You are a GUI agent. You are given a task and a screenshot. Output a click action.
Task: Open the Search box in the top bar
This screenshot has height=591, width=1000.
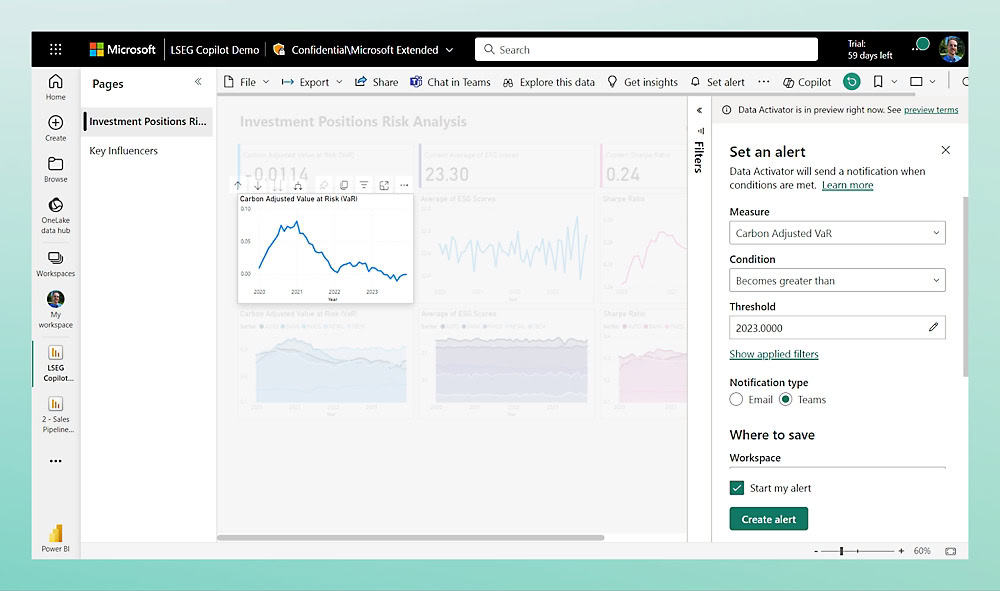(645, 48)
